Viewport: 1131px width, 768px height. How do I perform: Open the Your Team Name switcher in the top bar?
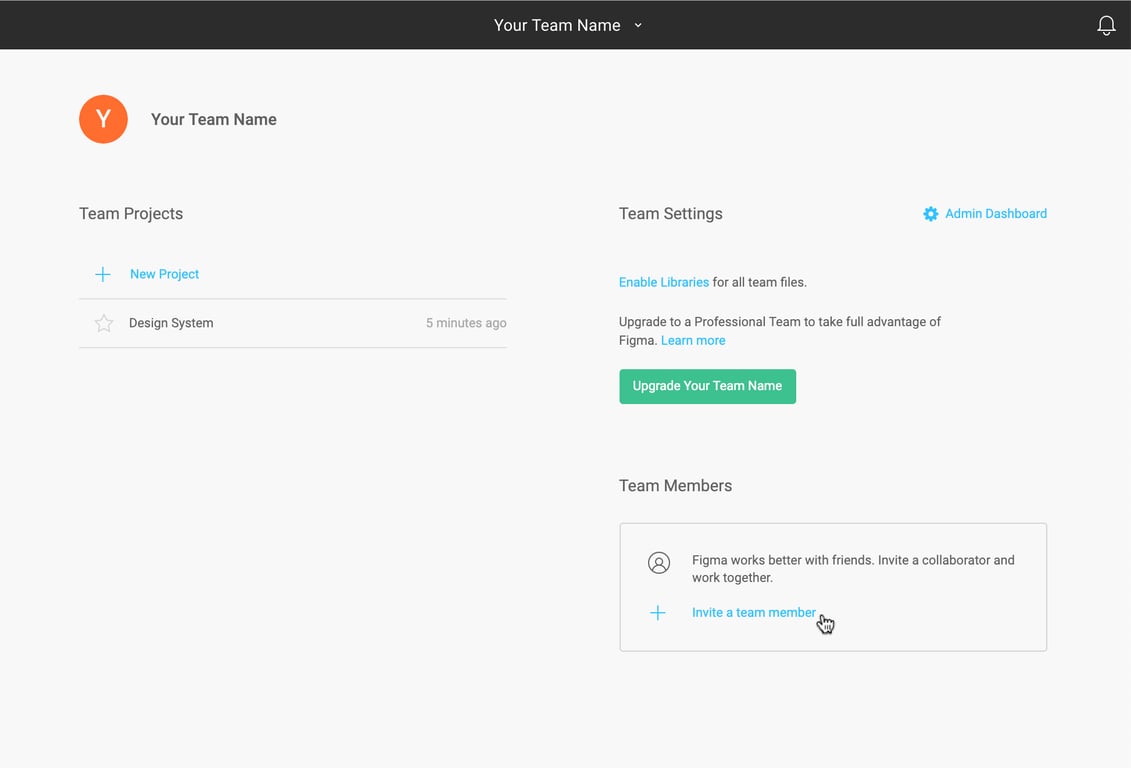click(557, 26)
